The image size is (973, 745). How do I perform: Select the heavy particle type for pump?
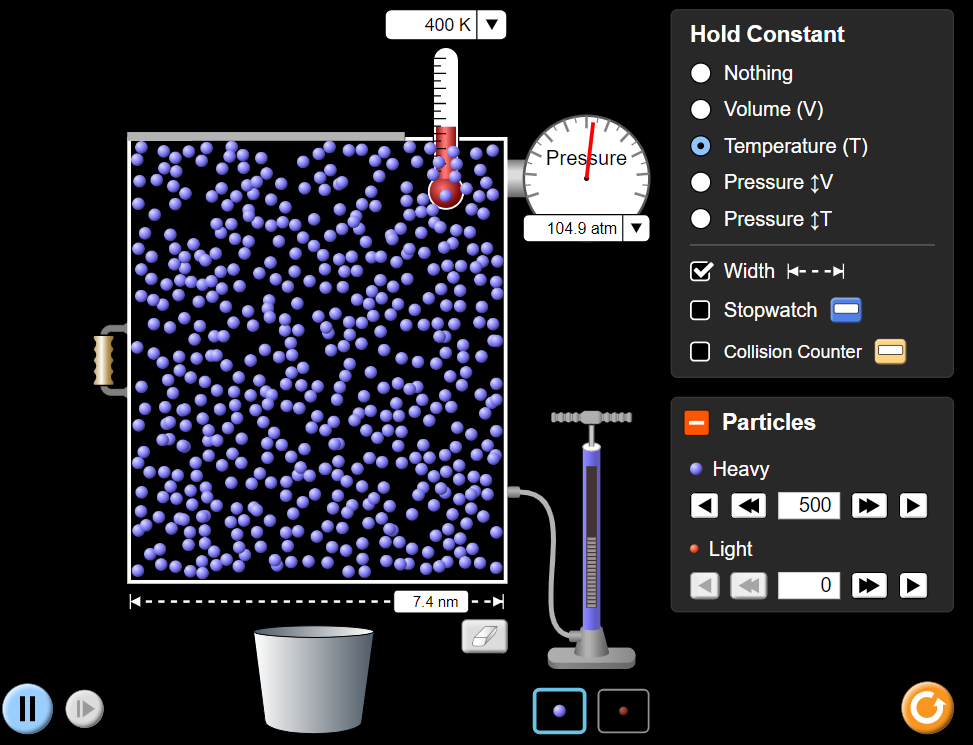(x=559, y=711)
